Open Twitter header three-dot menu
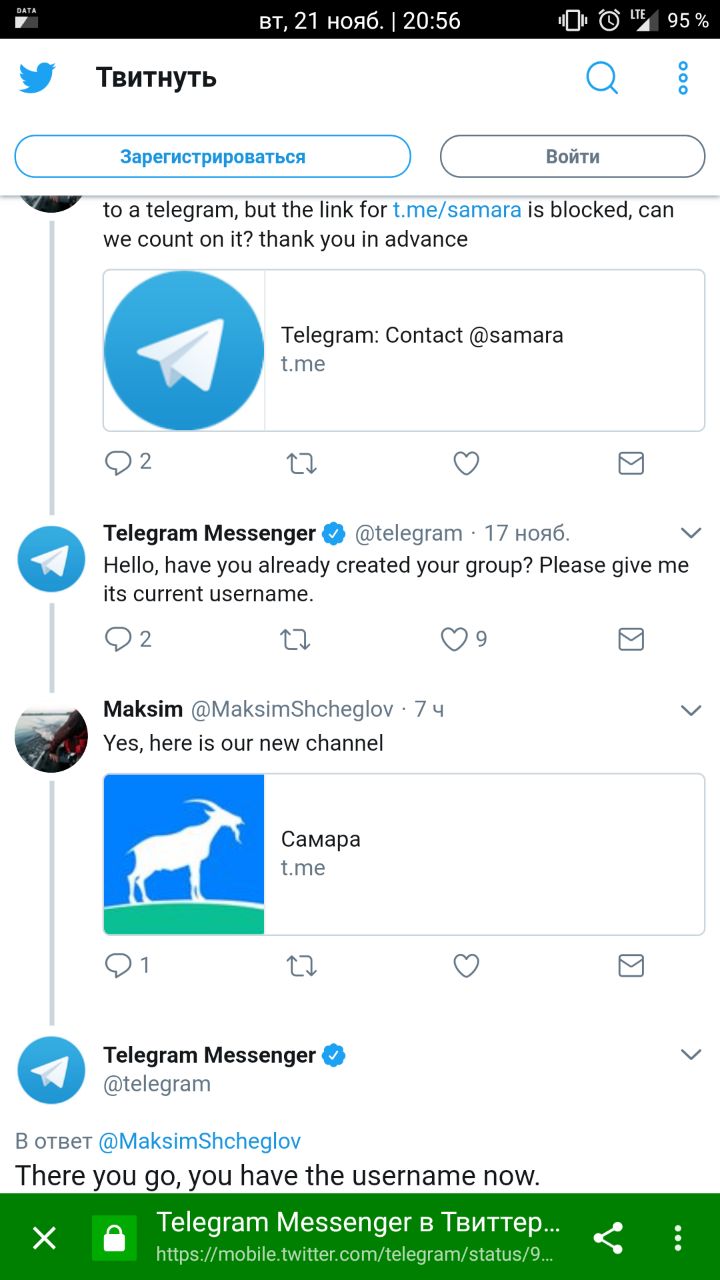 [683, 78]
